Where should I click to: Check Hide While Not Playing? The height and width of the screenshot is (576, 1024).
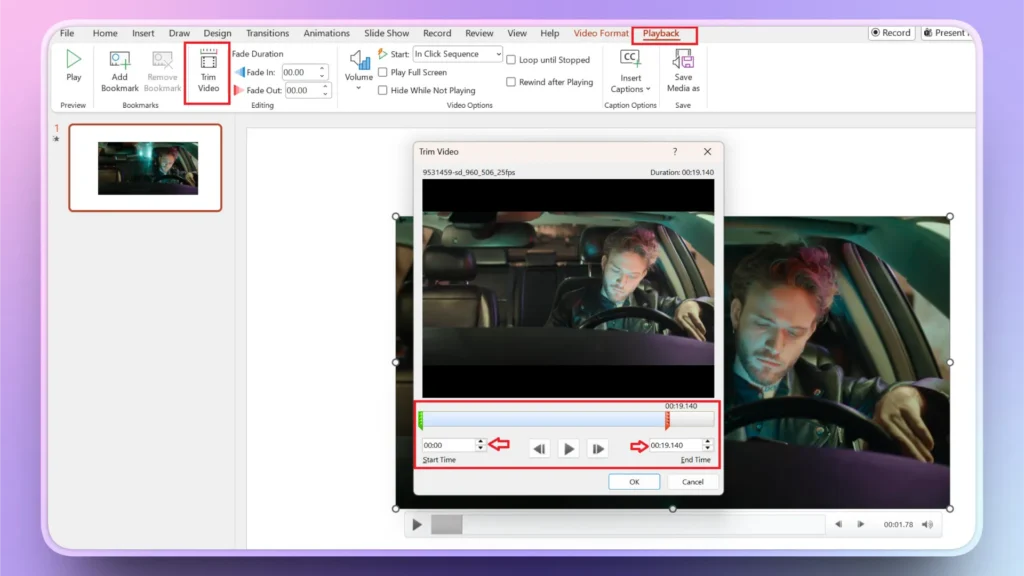pyautogui.click(x=383, y=91)
